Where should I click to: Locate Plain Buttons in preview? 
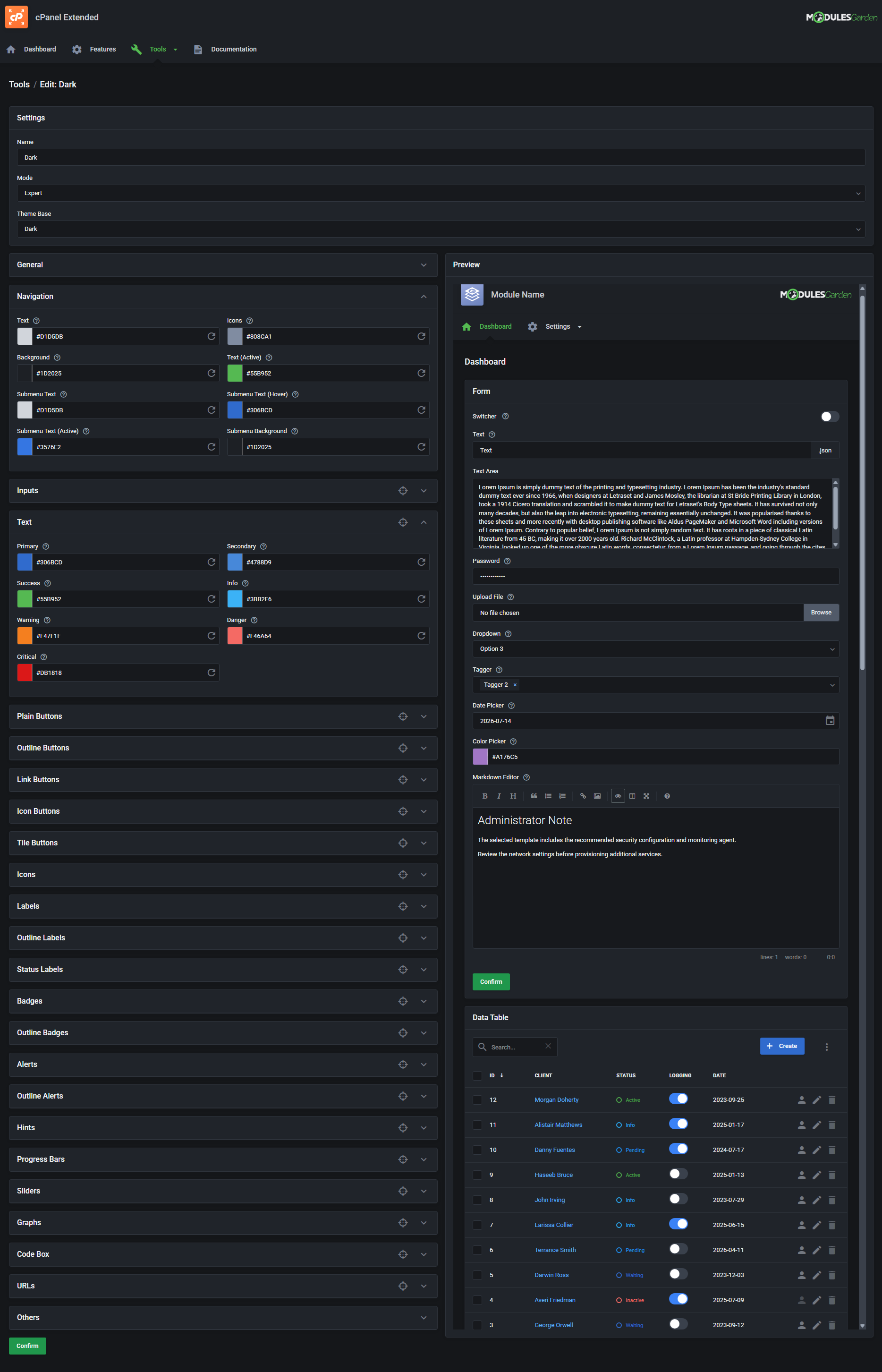403,716
